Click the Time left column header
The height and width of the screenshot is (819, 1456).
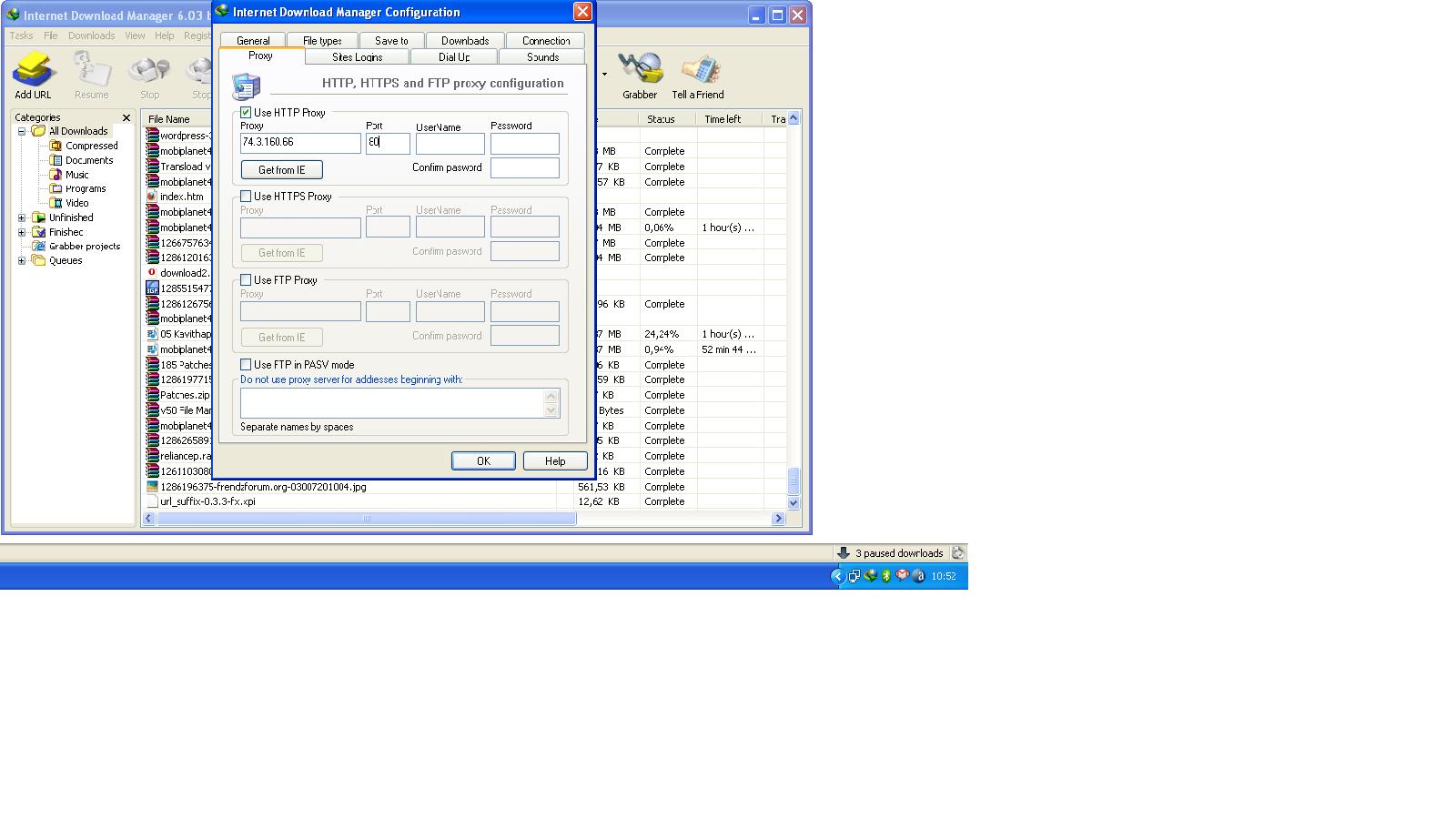(x=730, y=119)
